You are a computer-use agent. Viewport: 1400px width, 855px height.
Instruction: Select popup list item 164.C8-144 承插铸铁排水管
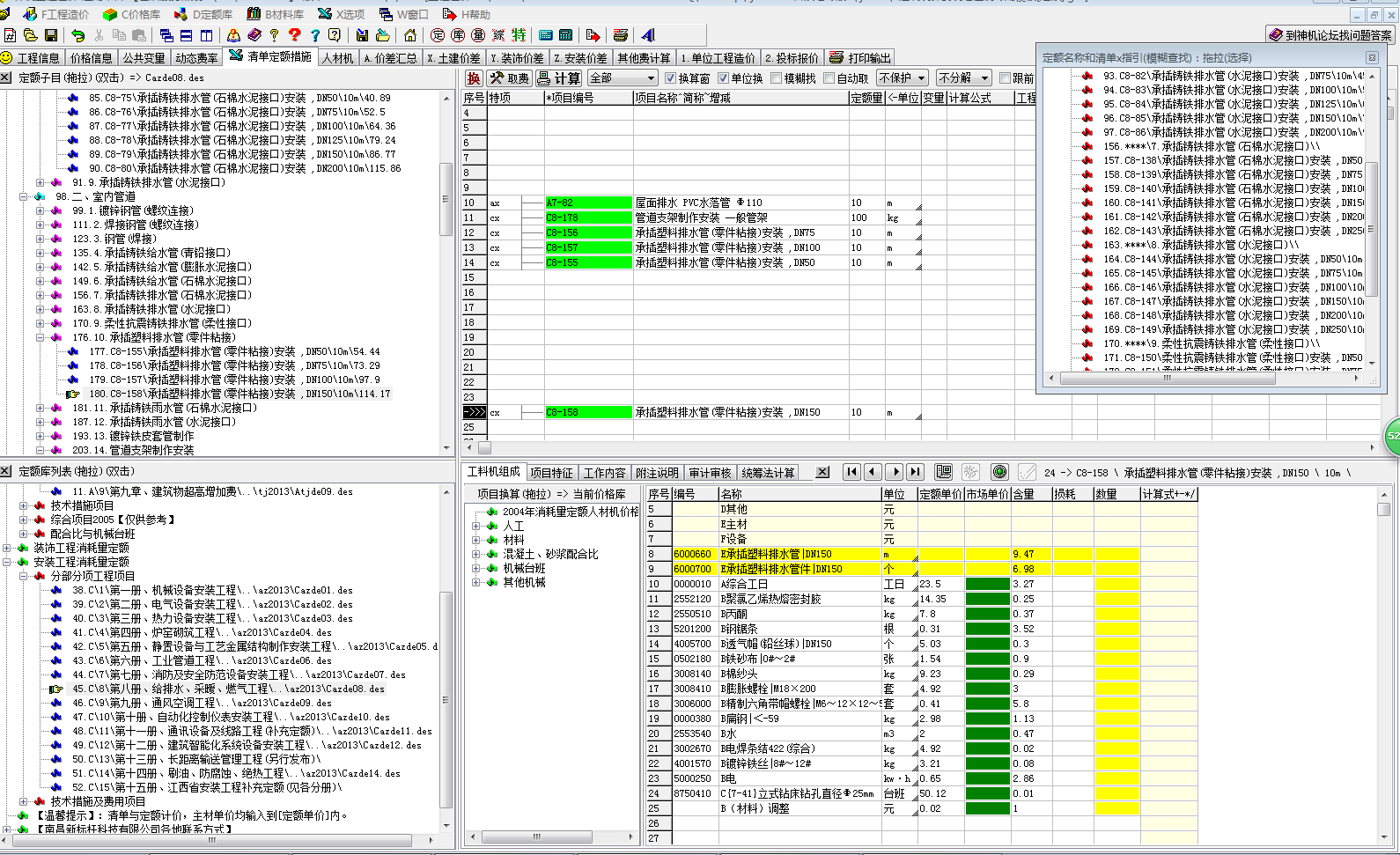coord(1233,259)
